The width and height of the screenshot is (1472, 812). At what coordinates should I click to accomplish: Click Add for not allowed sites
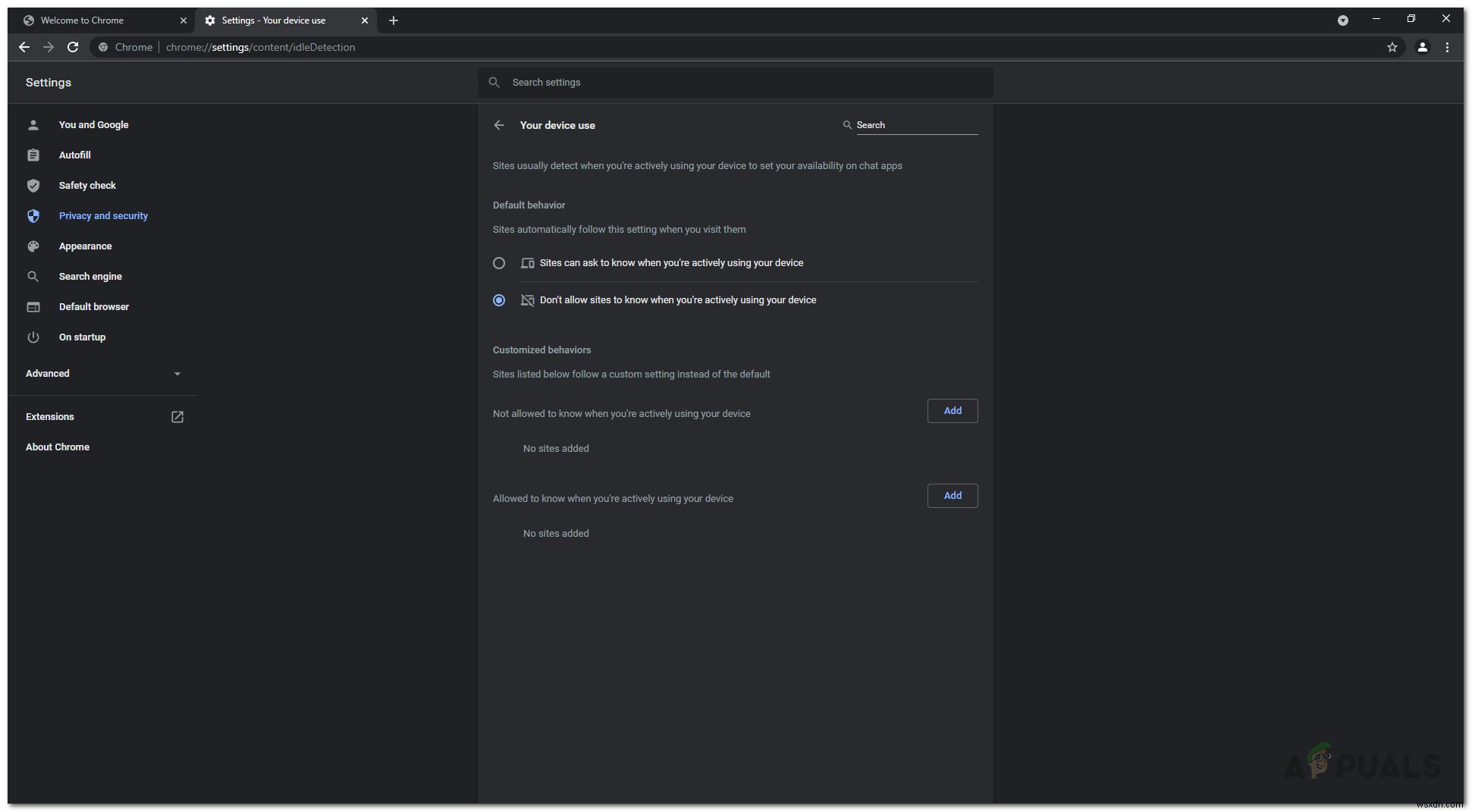click(x=952, y=410)
